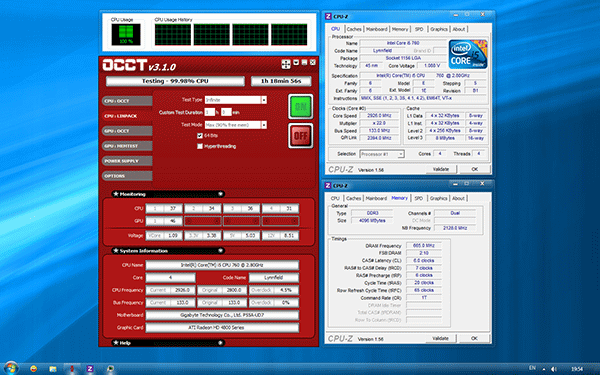The image size is (600, 375).
Task: Click OK in the upper CPU-Z window
Action: (474, 169)
